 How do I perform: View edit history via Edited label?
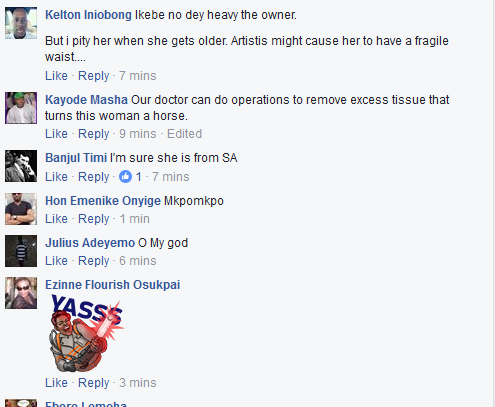pyautogui.click(x=184, y=134)
